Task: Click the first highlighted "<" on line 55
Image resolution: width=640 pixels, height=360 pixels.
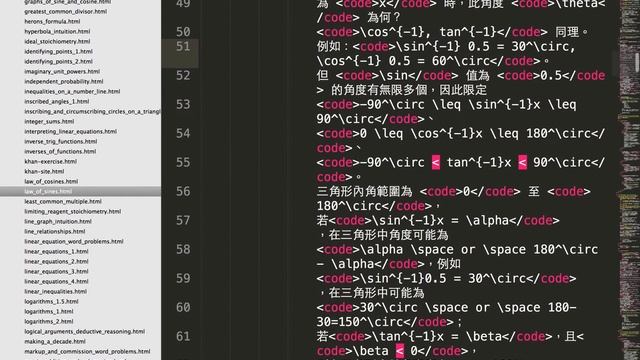Action: coord(436,162)
